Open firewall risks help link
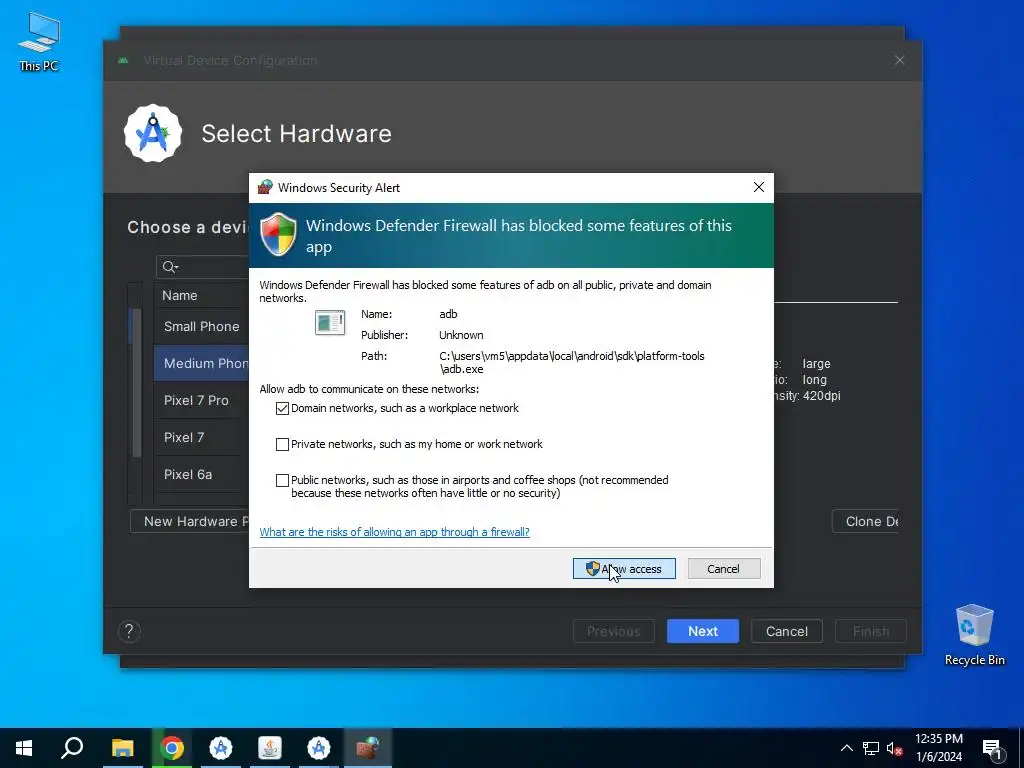 (x=394, y=532)
